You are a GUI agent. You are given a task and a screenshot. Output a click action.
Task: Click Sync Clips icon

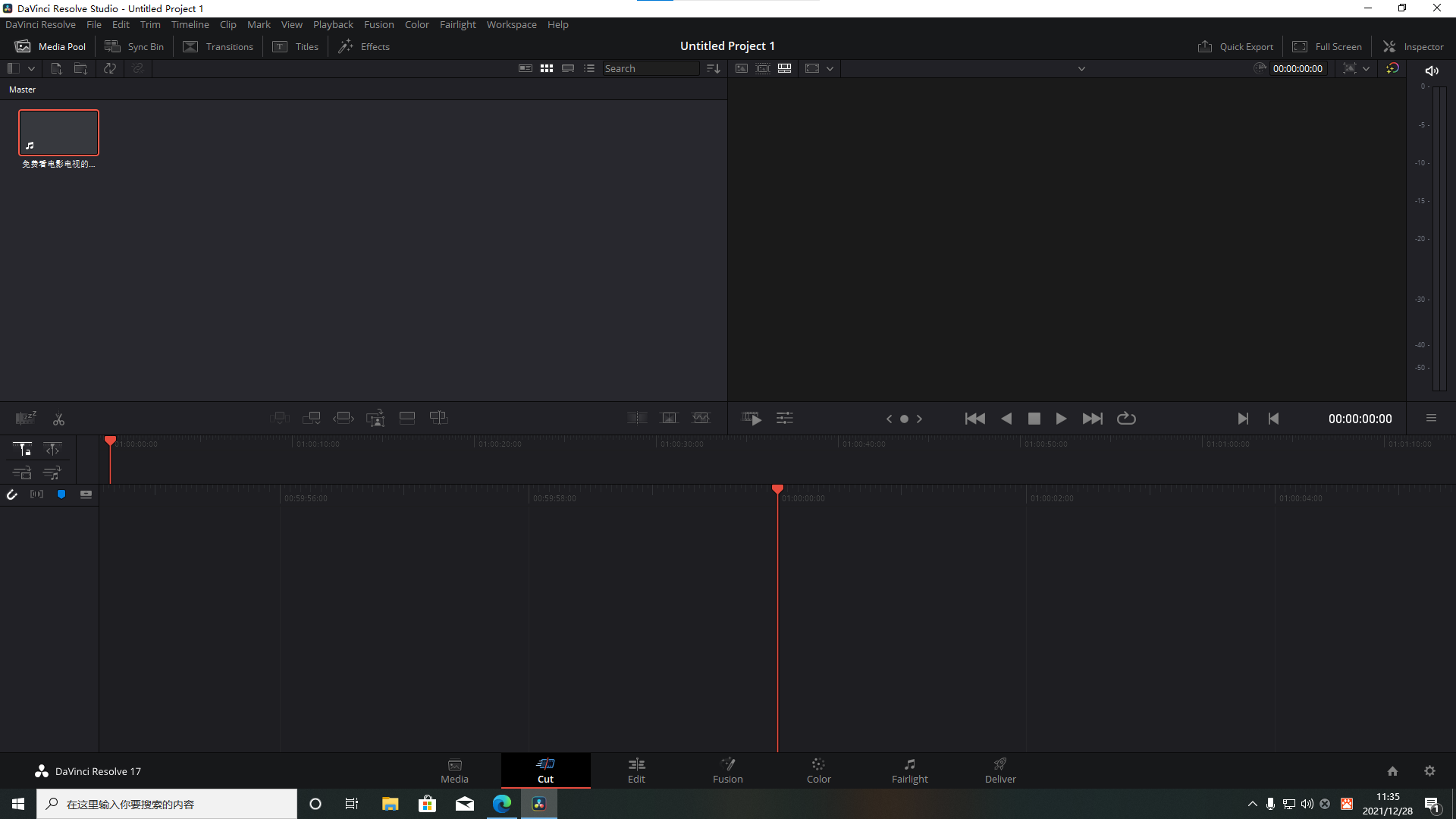click(x=110, y=68)
